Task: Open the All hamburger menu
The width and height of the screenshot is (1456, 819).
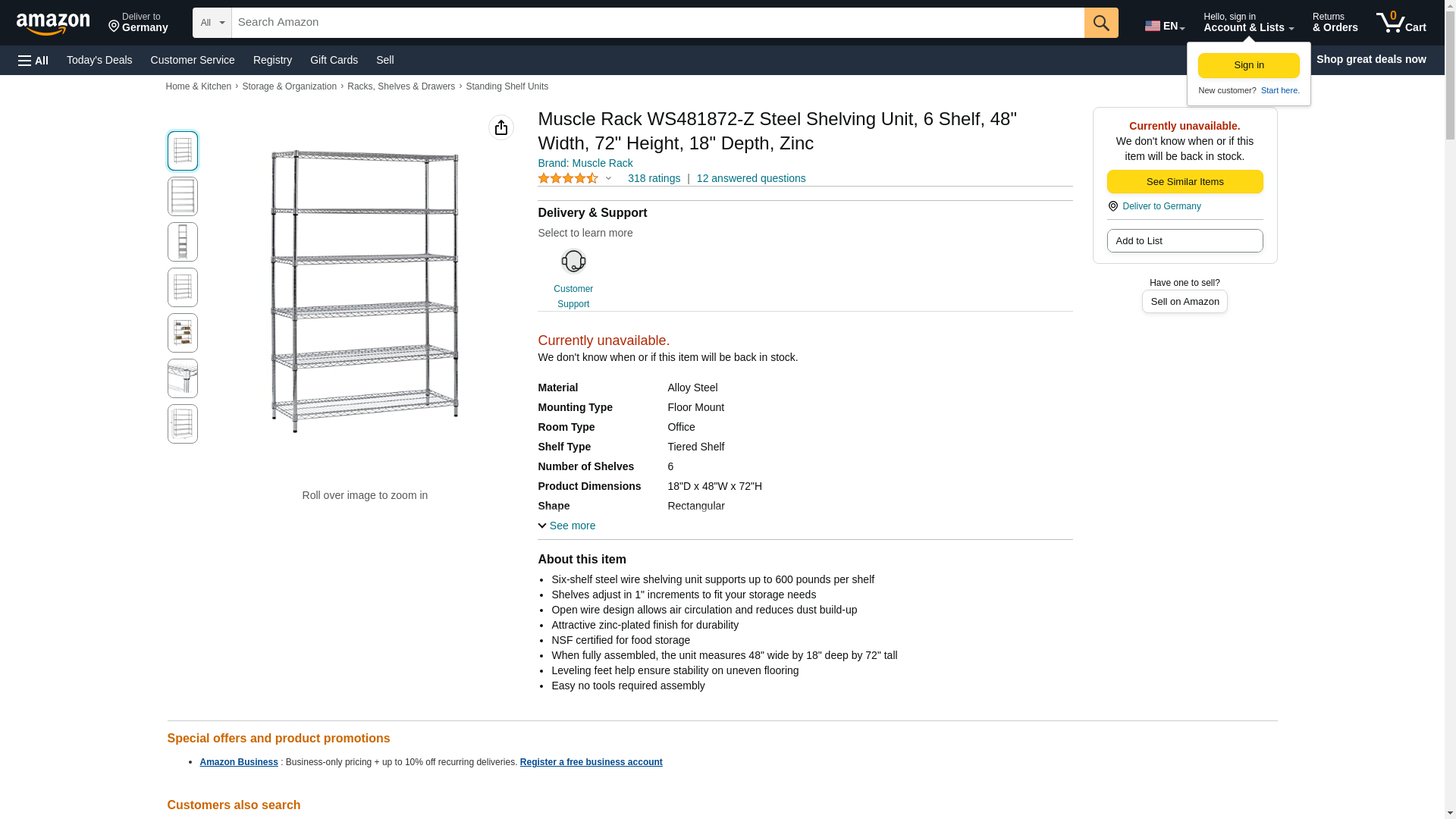Action: coord(33,60)
